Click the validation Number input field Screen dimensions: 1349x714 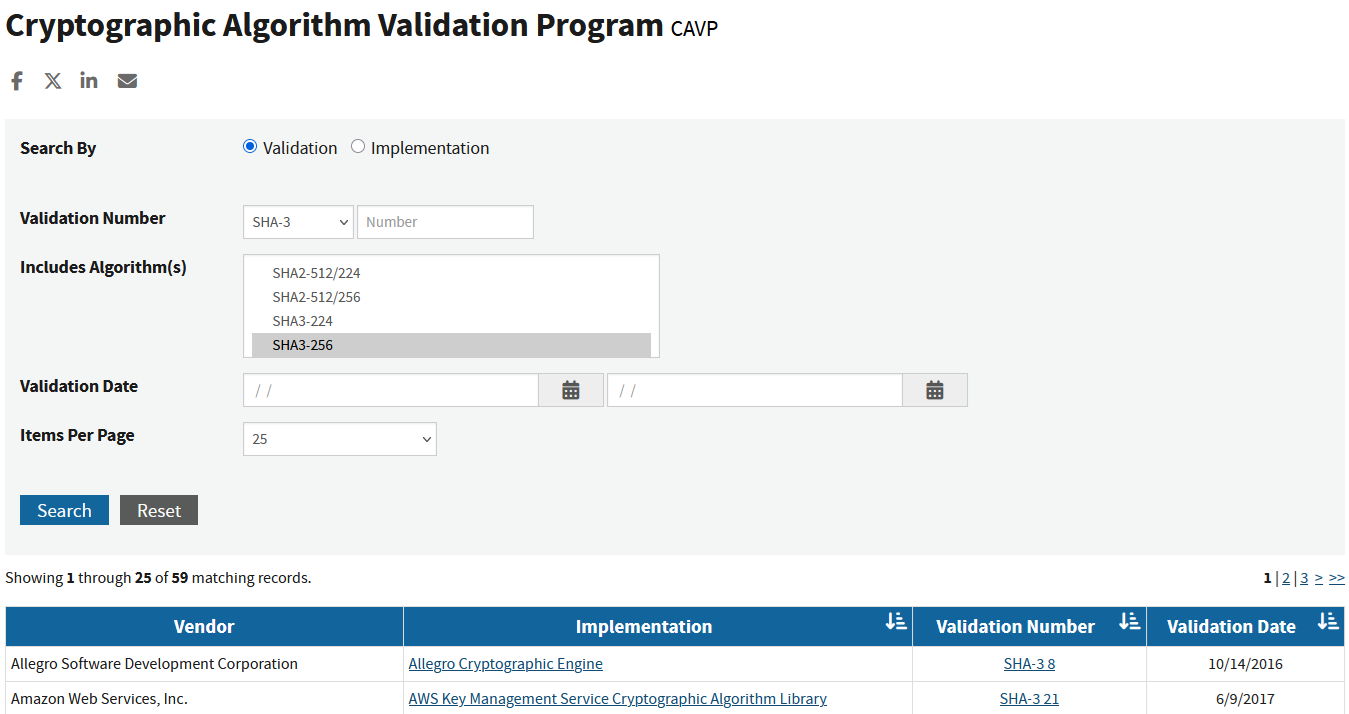click(x=445, y=222)
